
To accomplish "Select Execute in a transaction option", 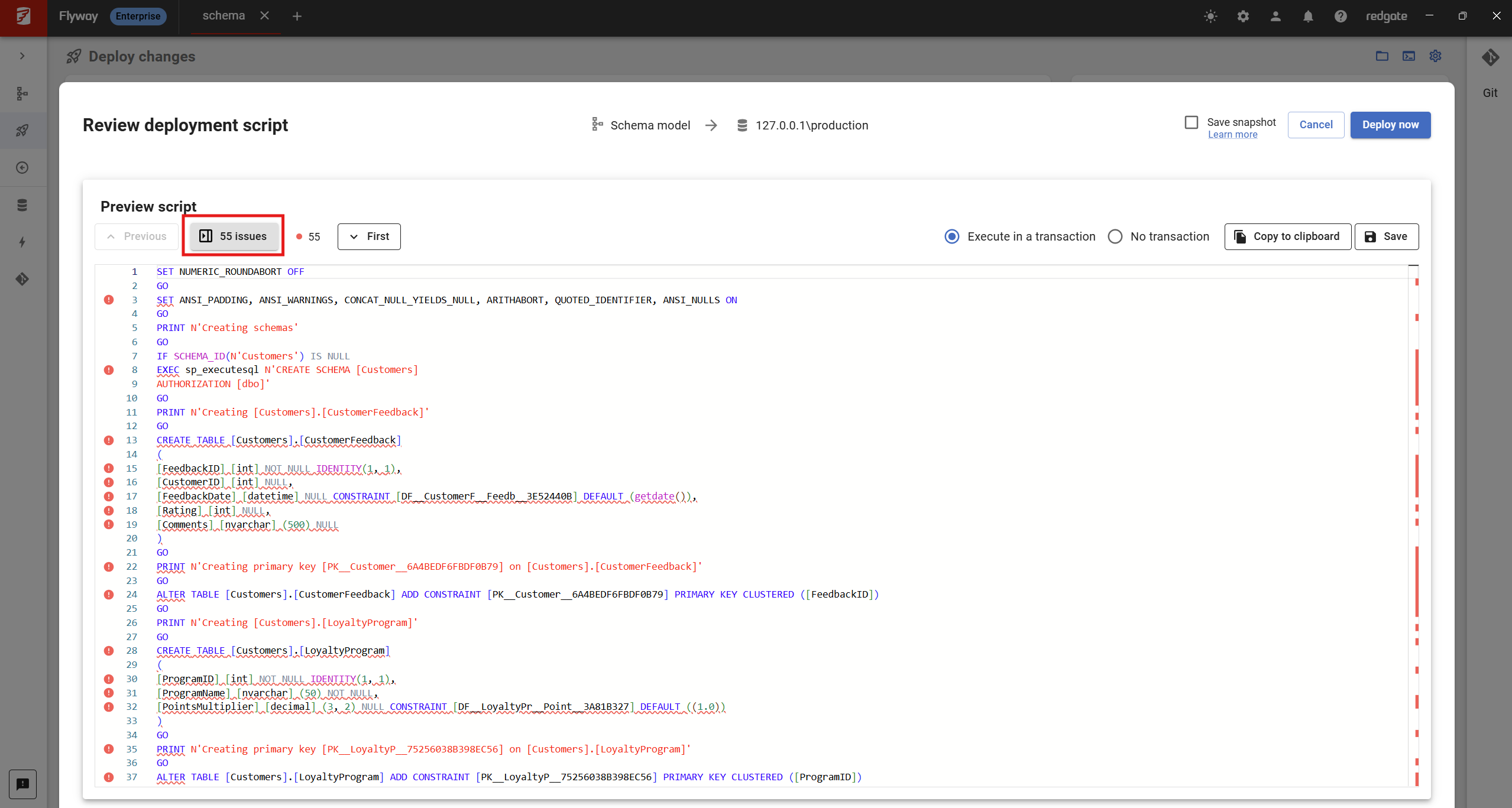I will coord(952,236).
